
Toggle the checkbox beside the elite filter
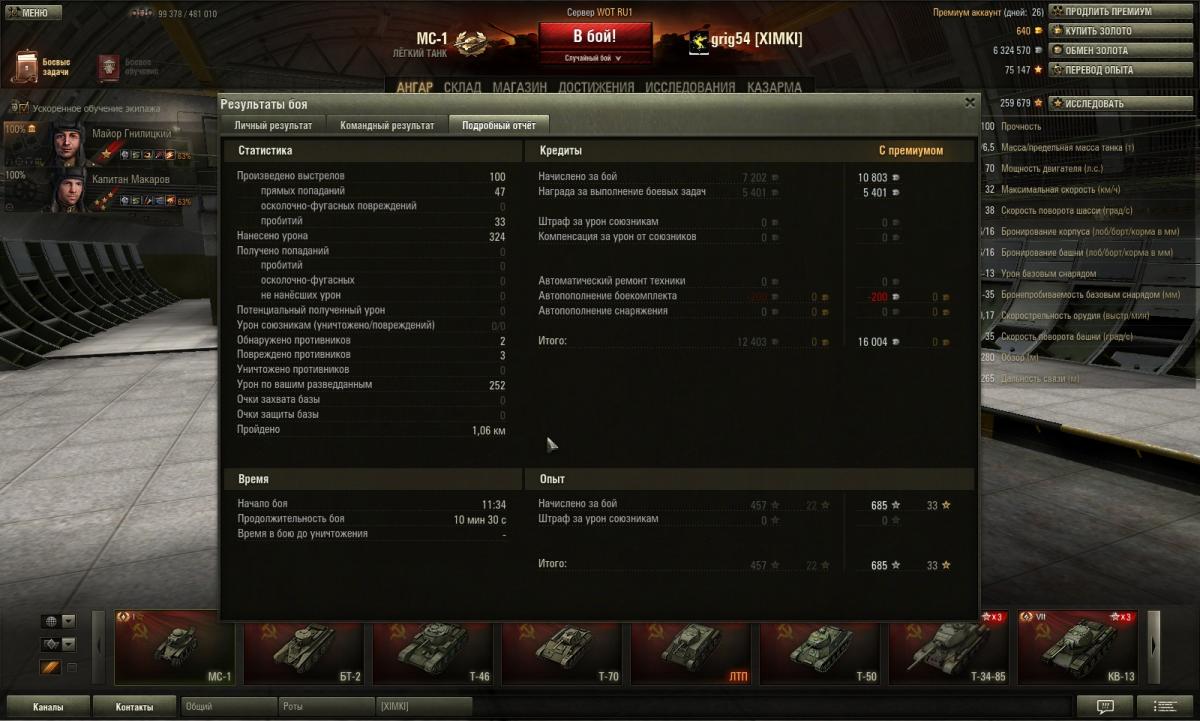point(71,667)
